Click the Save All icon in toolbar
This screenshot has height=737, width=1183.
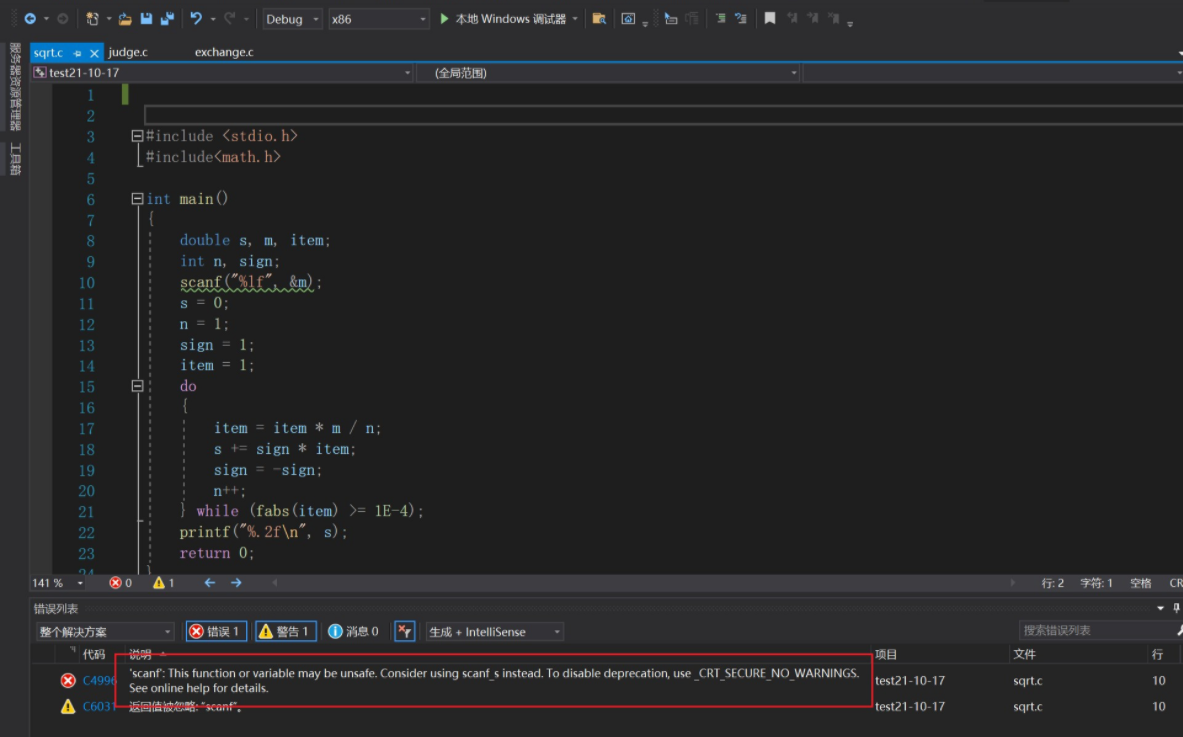click(x=166, y=19)
